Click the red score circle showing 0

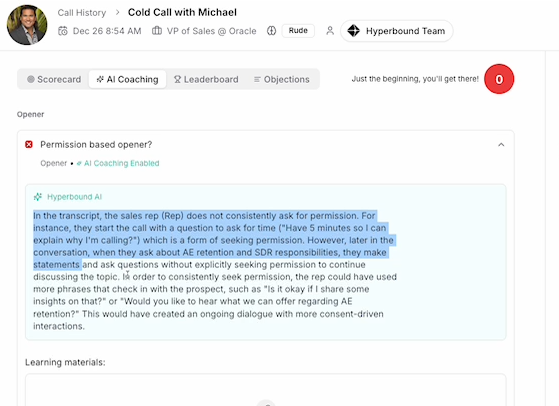click(x=499, y=79)
